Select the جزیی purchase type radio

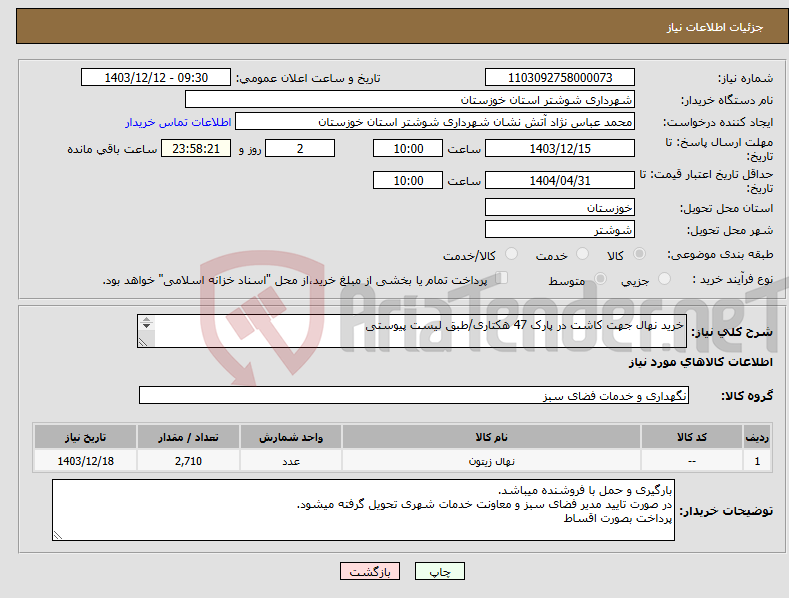click(664, 278)
